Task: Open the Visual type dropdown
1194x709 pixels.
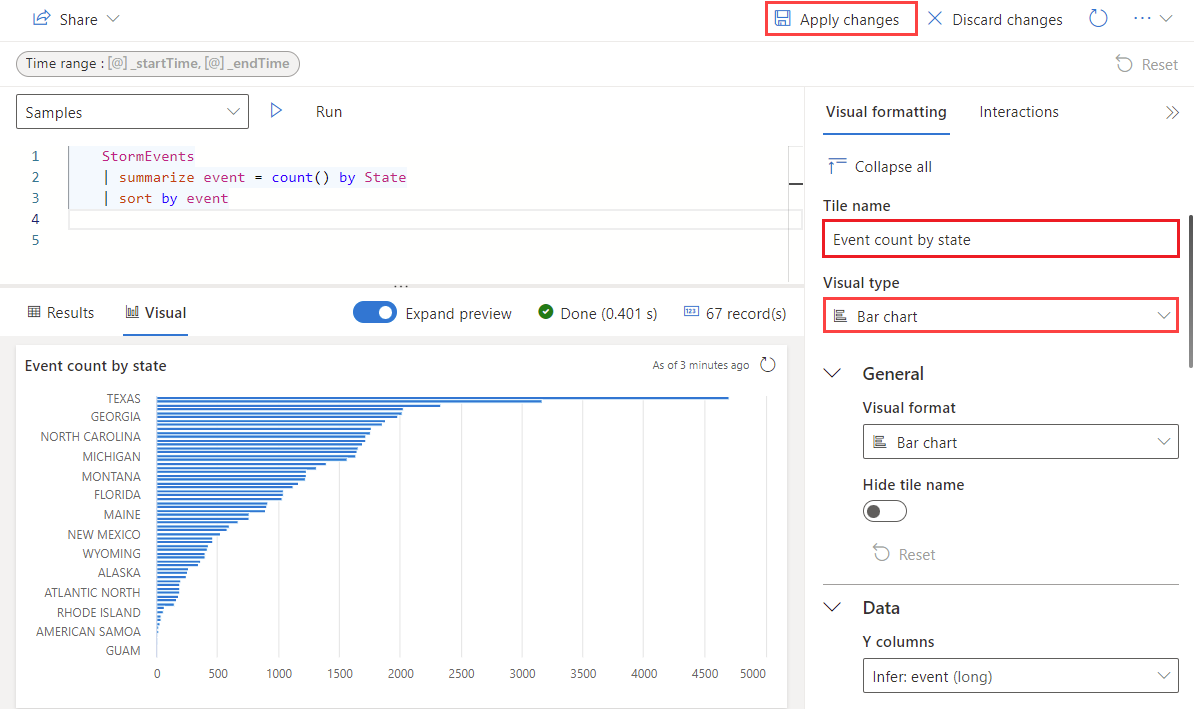Action: 1001,315
